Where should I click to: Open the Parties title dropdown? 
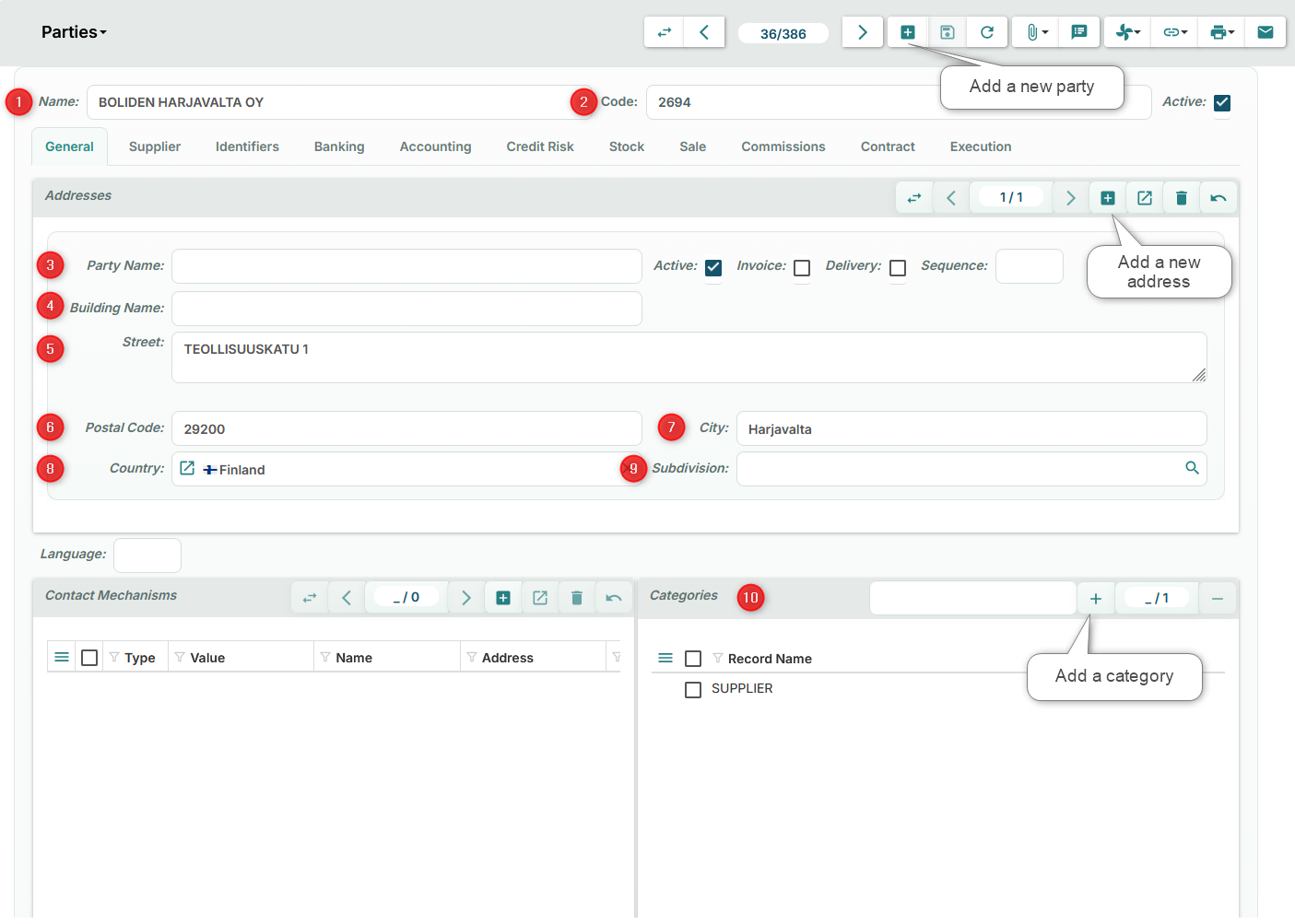[x=74, y=32]
